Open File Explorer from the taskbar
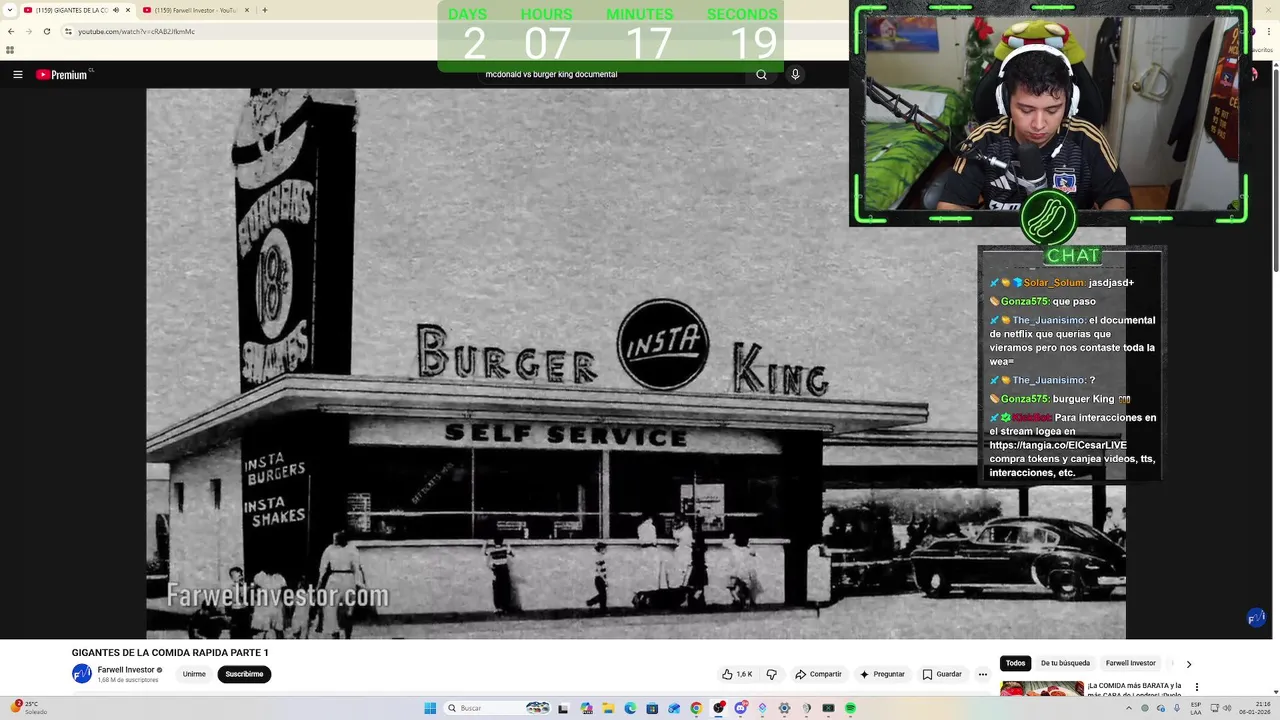 point(608,708)
